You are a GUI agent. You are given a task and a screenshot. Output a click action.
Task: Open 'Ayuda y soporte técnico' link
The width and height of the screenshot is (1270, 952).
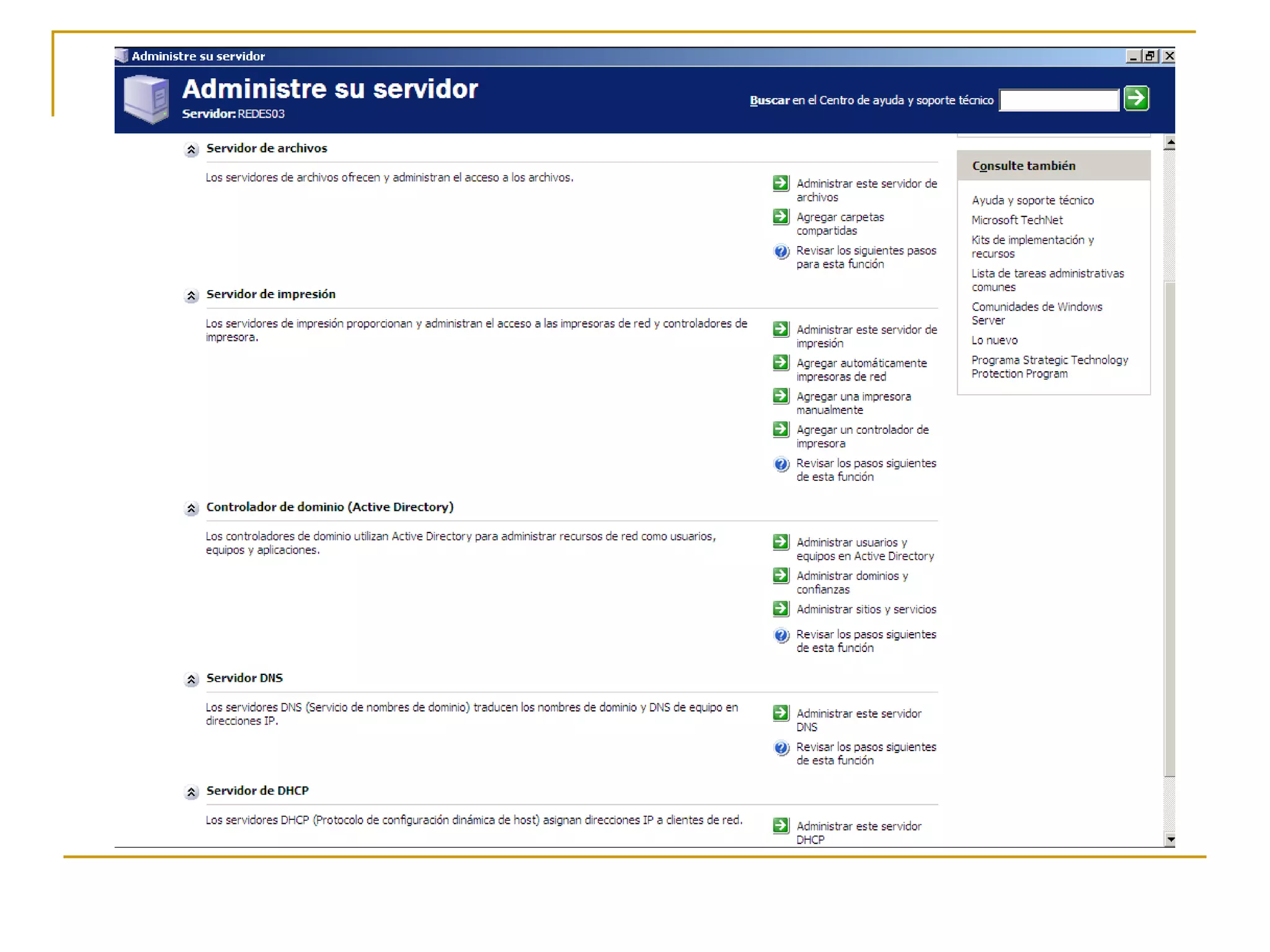pyautogui.click(x=1032, y=200)
